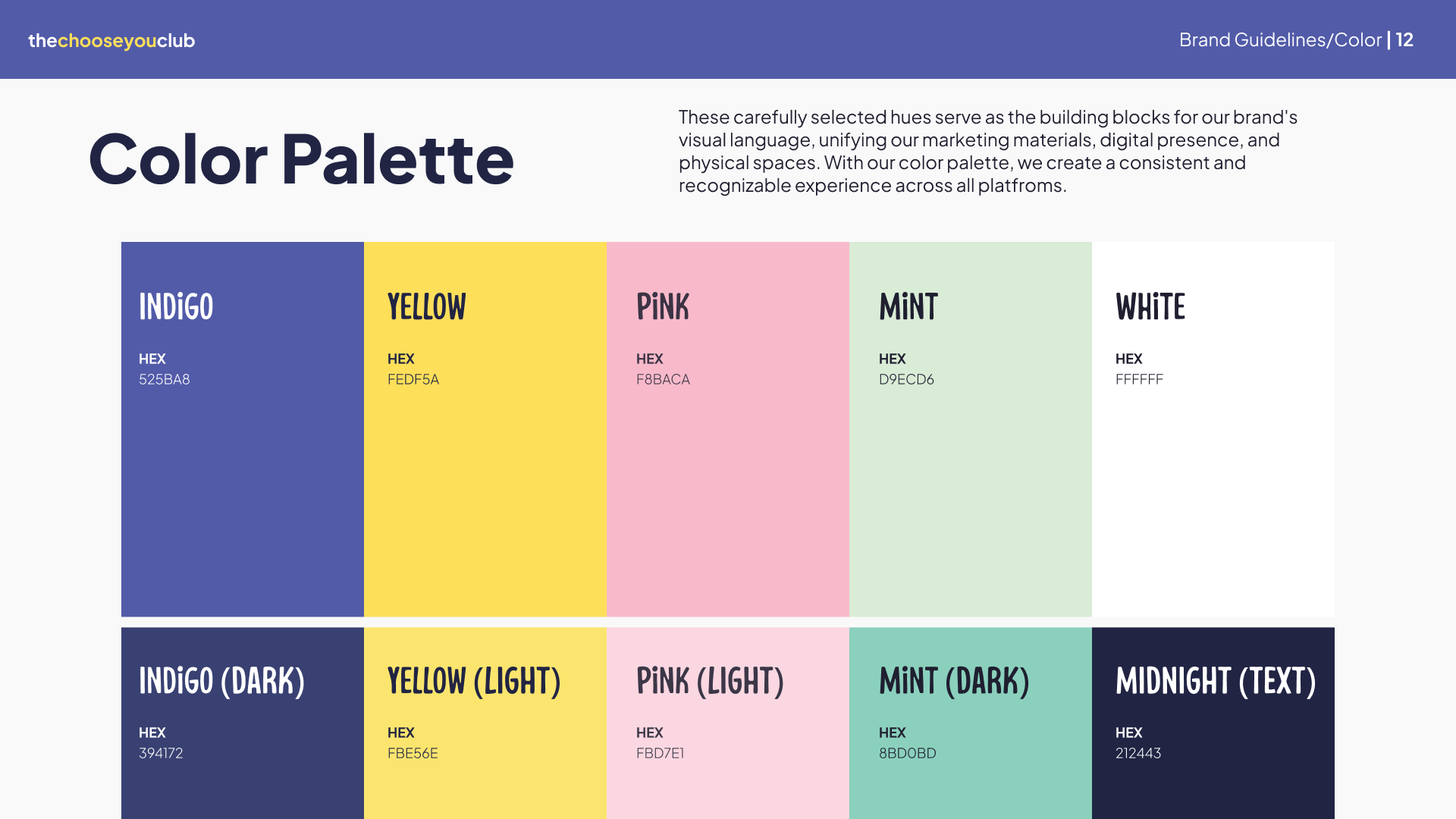Click the hex code F8BACA text

(x=663, y=379)
